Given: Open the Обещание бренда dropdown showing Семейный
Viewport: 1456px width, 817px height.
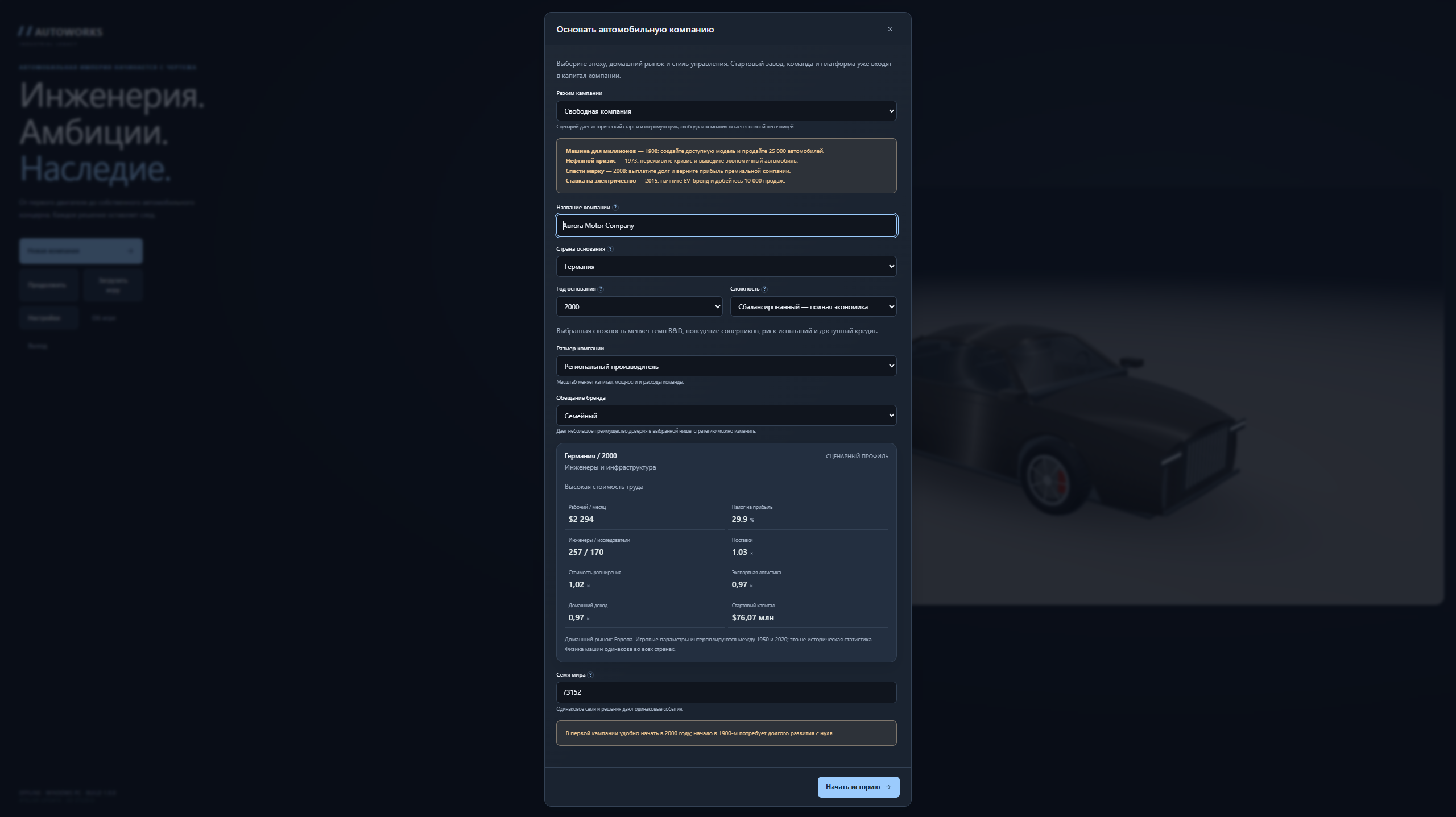Looking at the screenshot, I should pyautogui.click(x=726, y=416).
